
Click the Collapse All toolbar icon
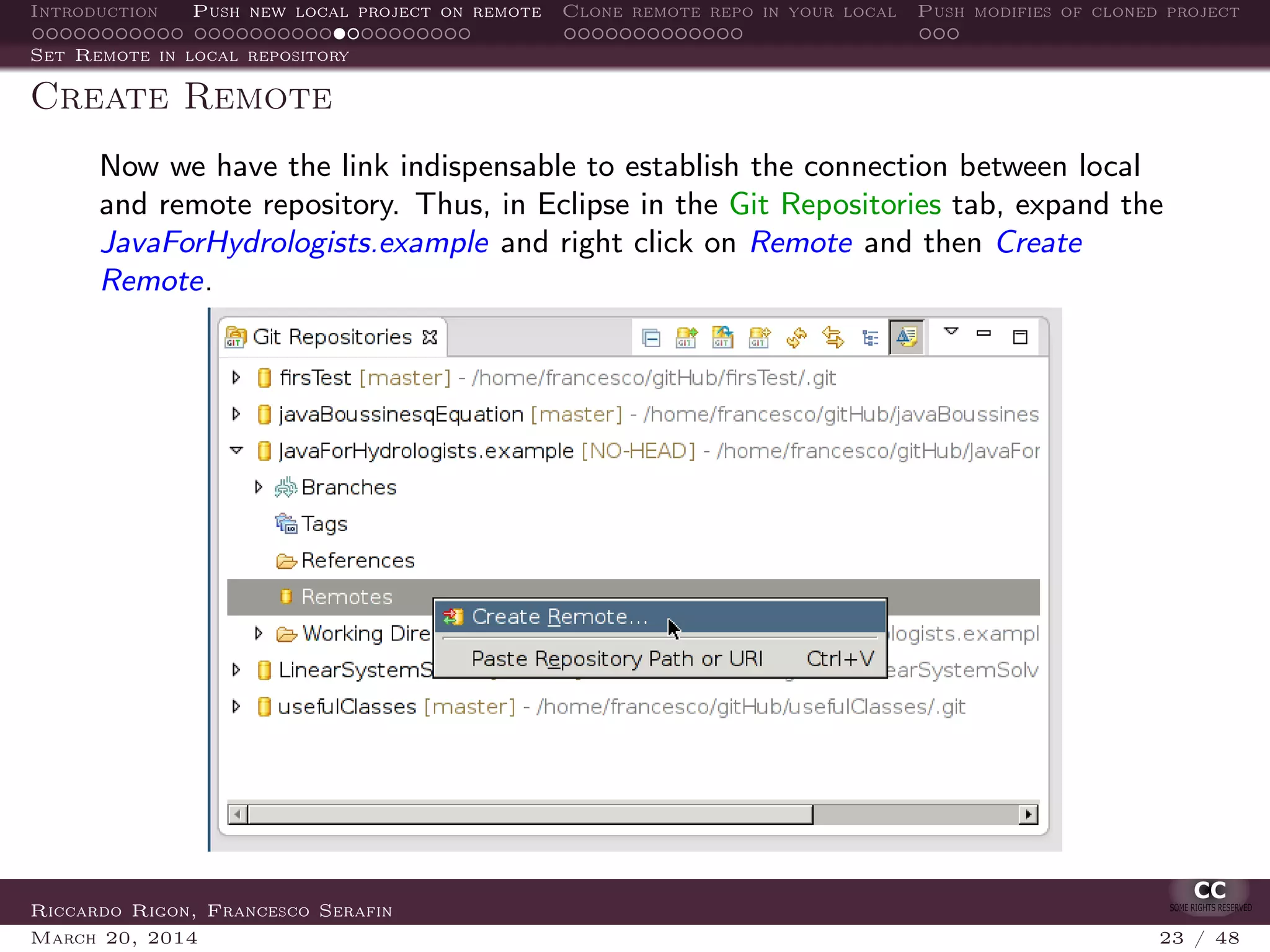tap(651, 338)
